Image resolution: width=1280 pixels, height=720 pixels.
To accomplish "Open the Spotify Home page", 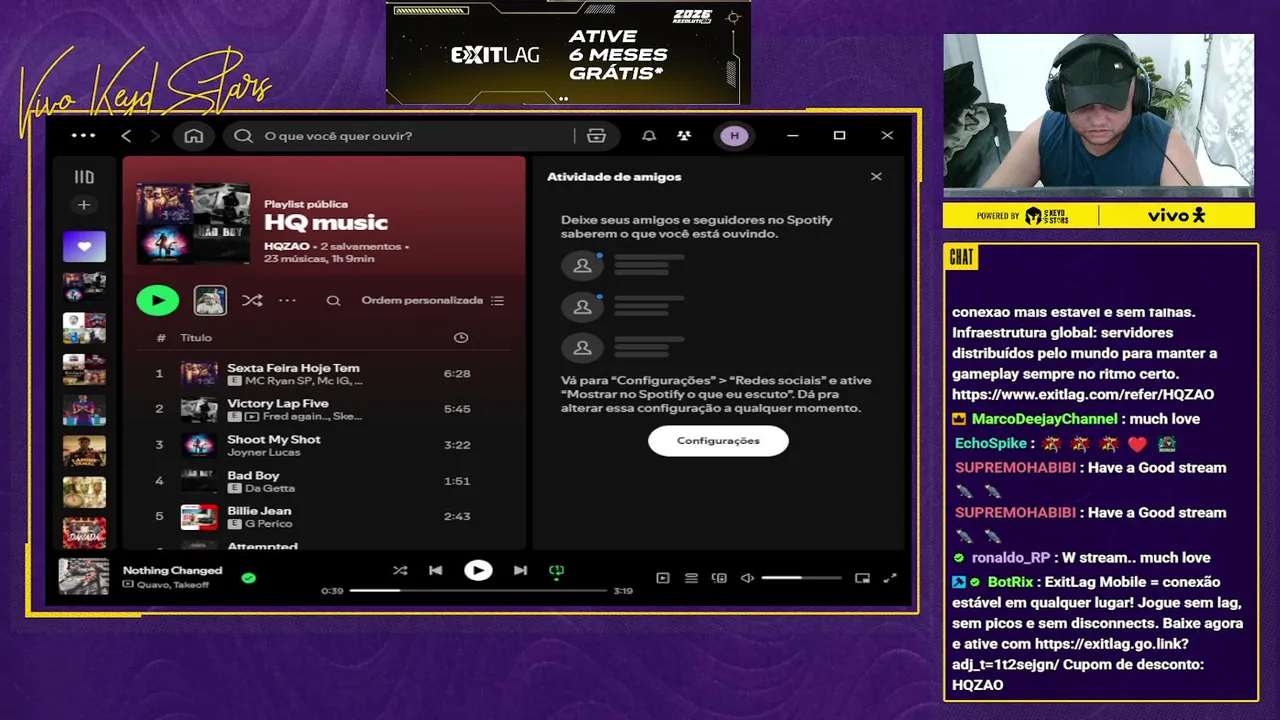I will [194, 136].
